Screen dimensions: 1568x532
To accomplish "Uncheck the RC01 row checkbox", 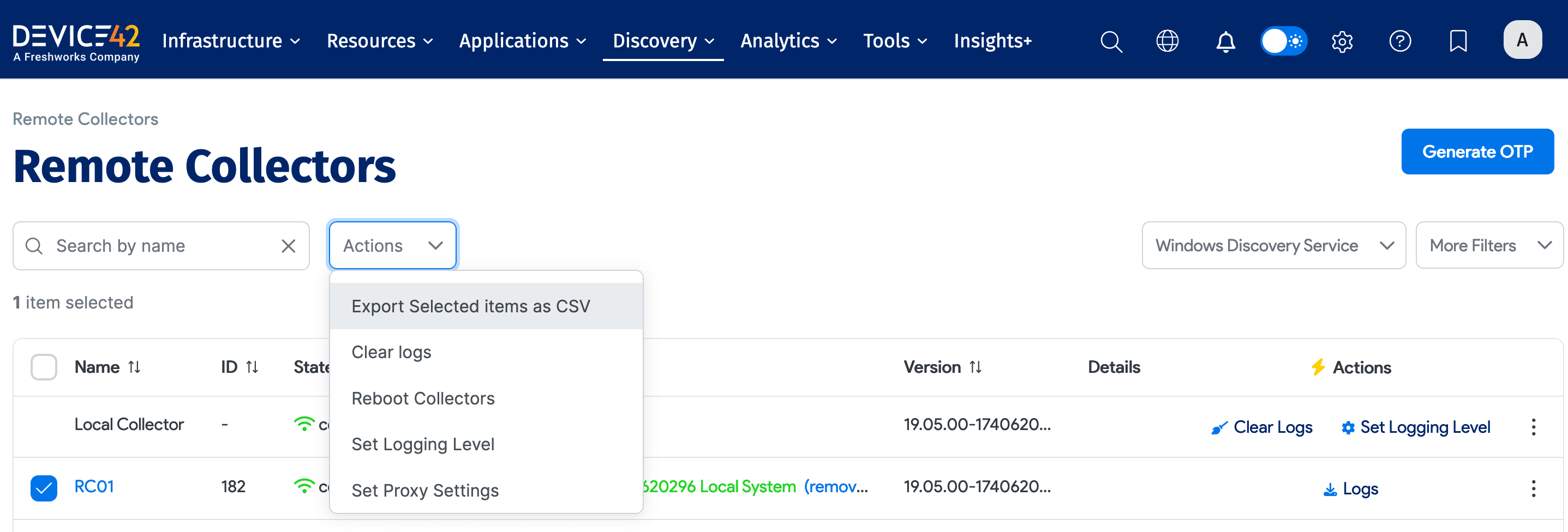I will click(43, 486).
